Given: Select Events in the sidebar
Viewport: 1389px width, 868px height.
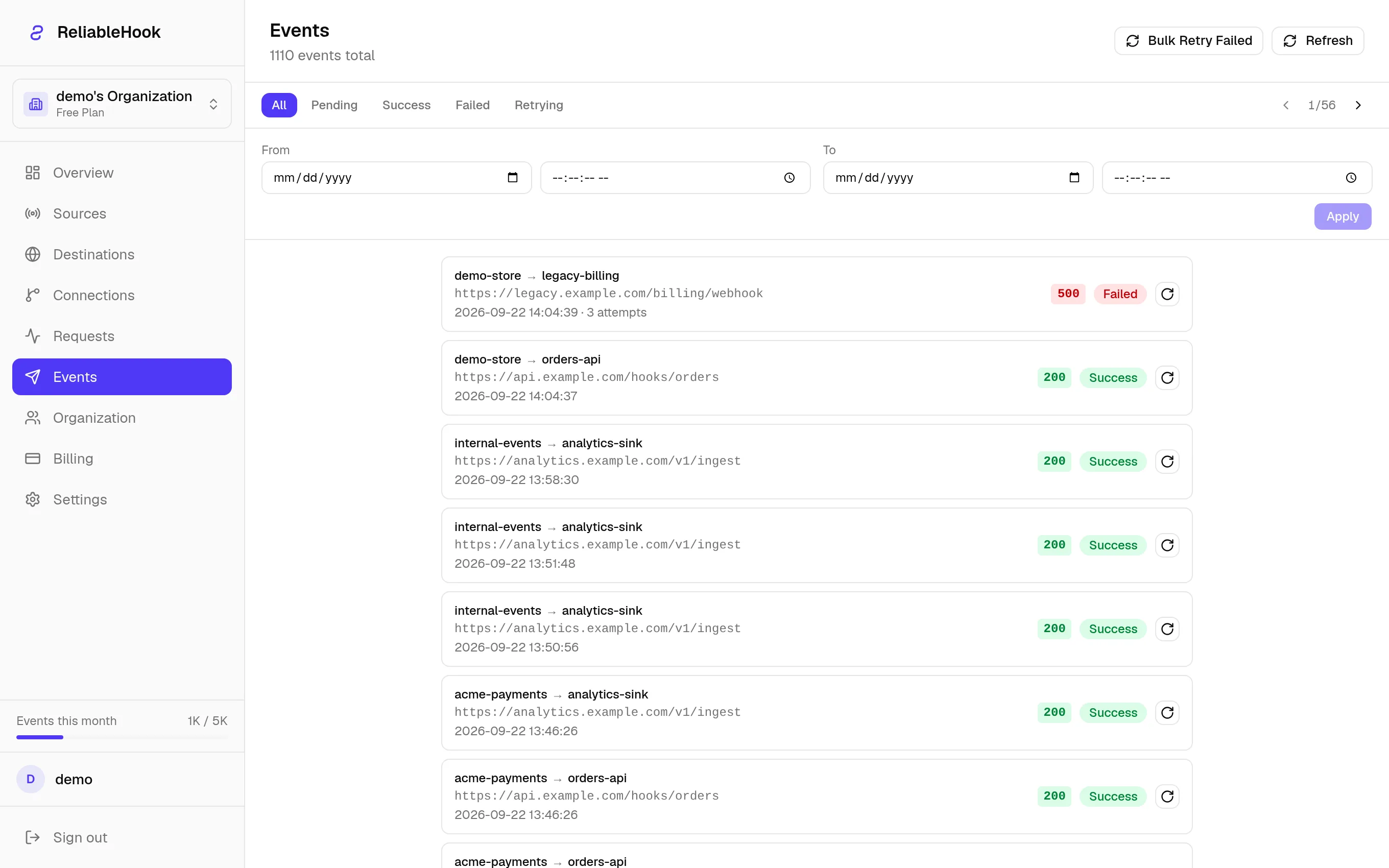Looking at the screenshot, I should (x=122, y=377).
